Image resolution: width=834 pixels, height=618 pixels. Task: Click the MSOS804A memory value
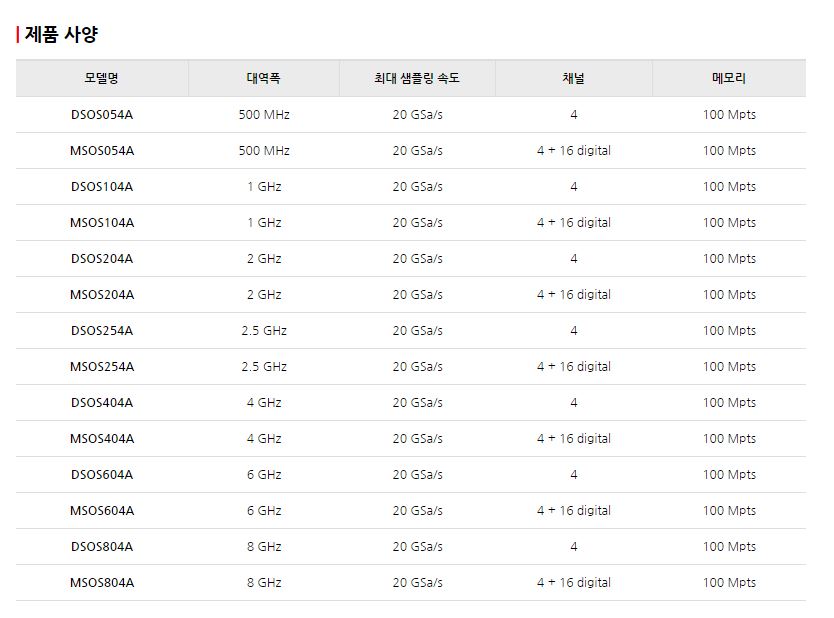(729, 583)
